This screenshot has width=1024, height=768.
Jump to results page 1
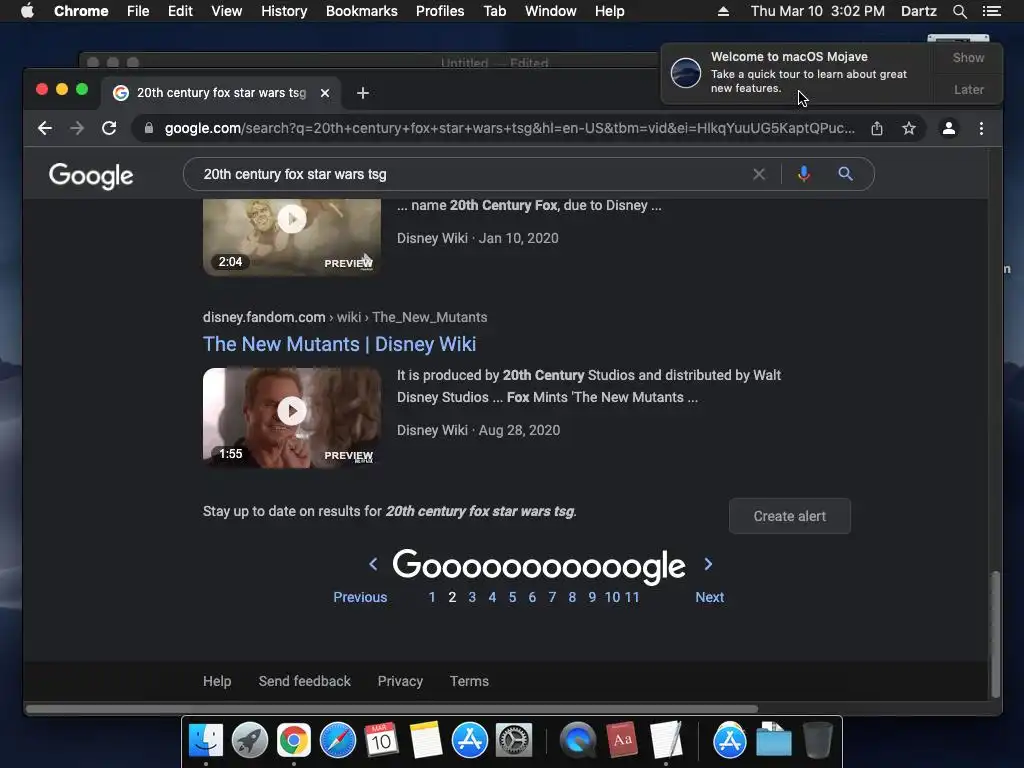[x=432, y=597]
